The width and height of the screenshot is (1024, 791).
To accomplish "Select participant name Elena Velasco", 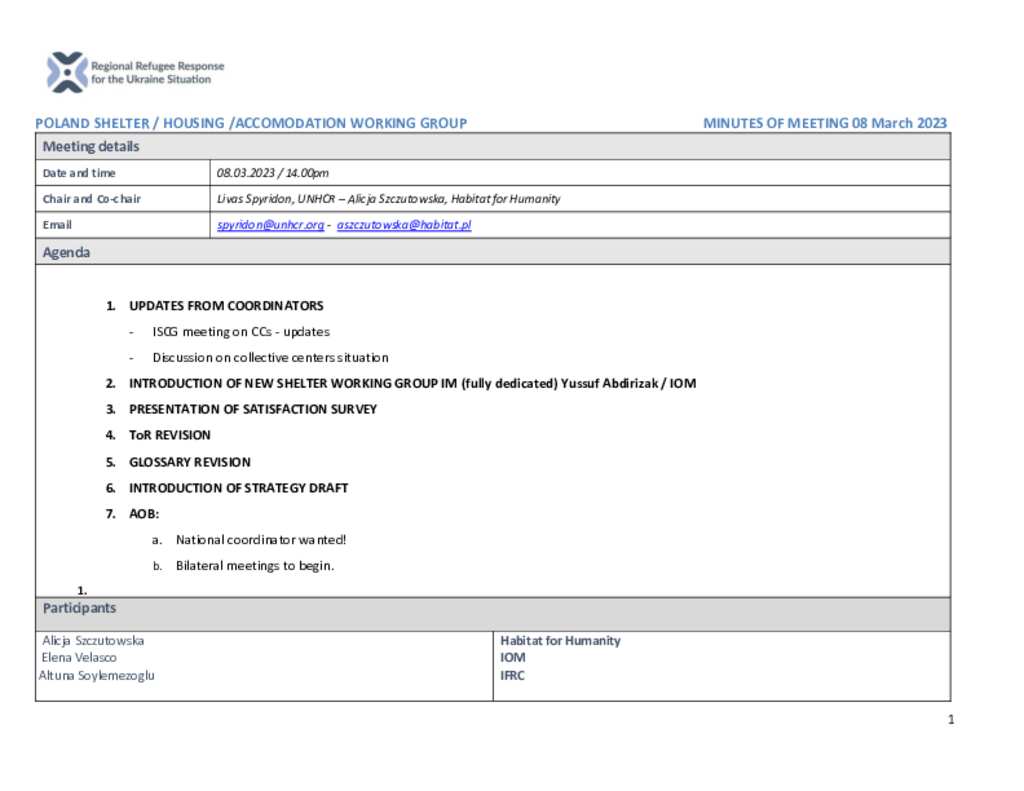I will click(79, 658).
